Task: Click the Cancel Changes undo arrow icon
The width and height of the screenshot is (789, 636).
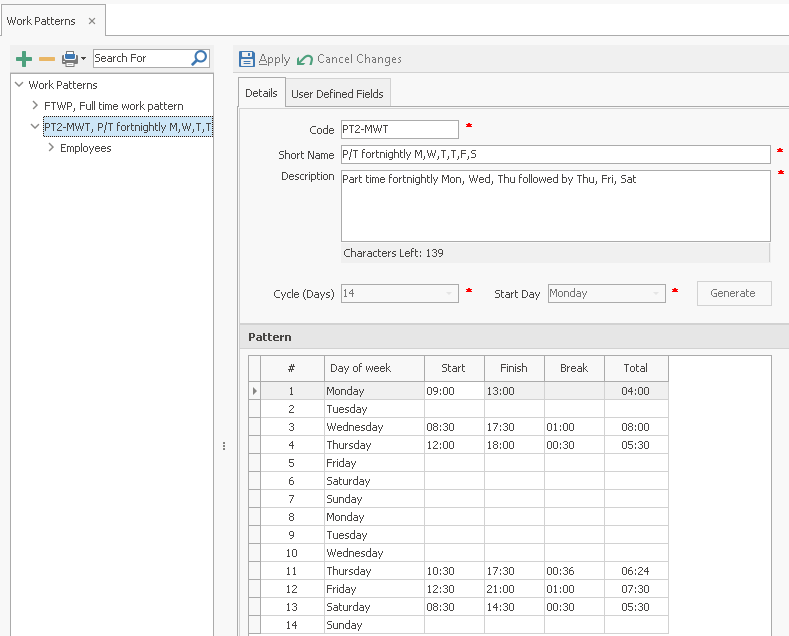Action: coord(305,60)
